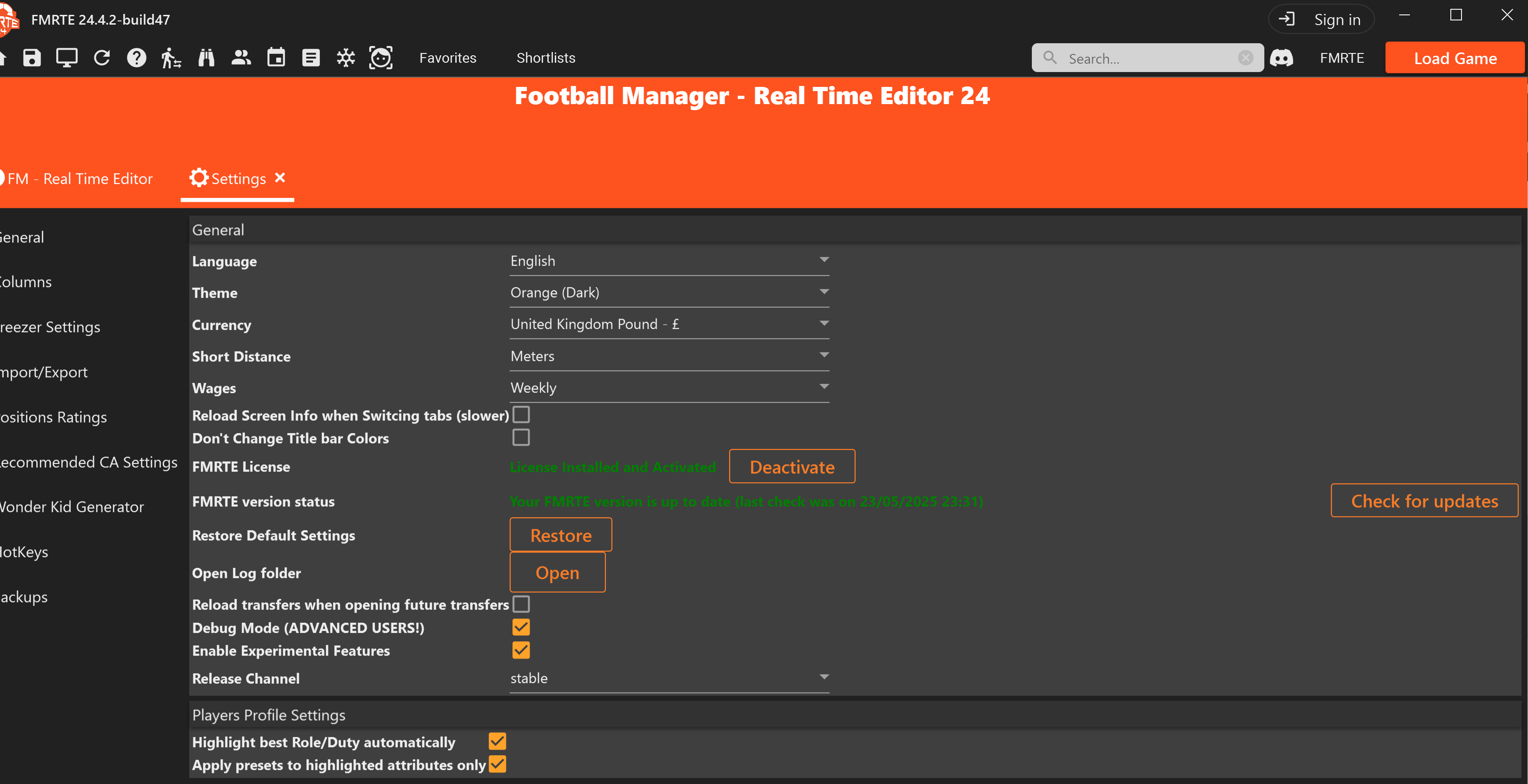Screen dimensions: 1528x784
Task: Click the magnifier icon in search box
Action: [x=1050, y=58]
